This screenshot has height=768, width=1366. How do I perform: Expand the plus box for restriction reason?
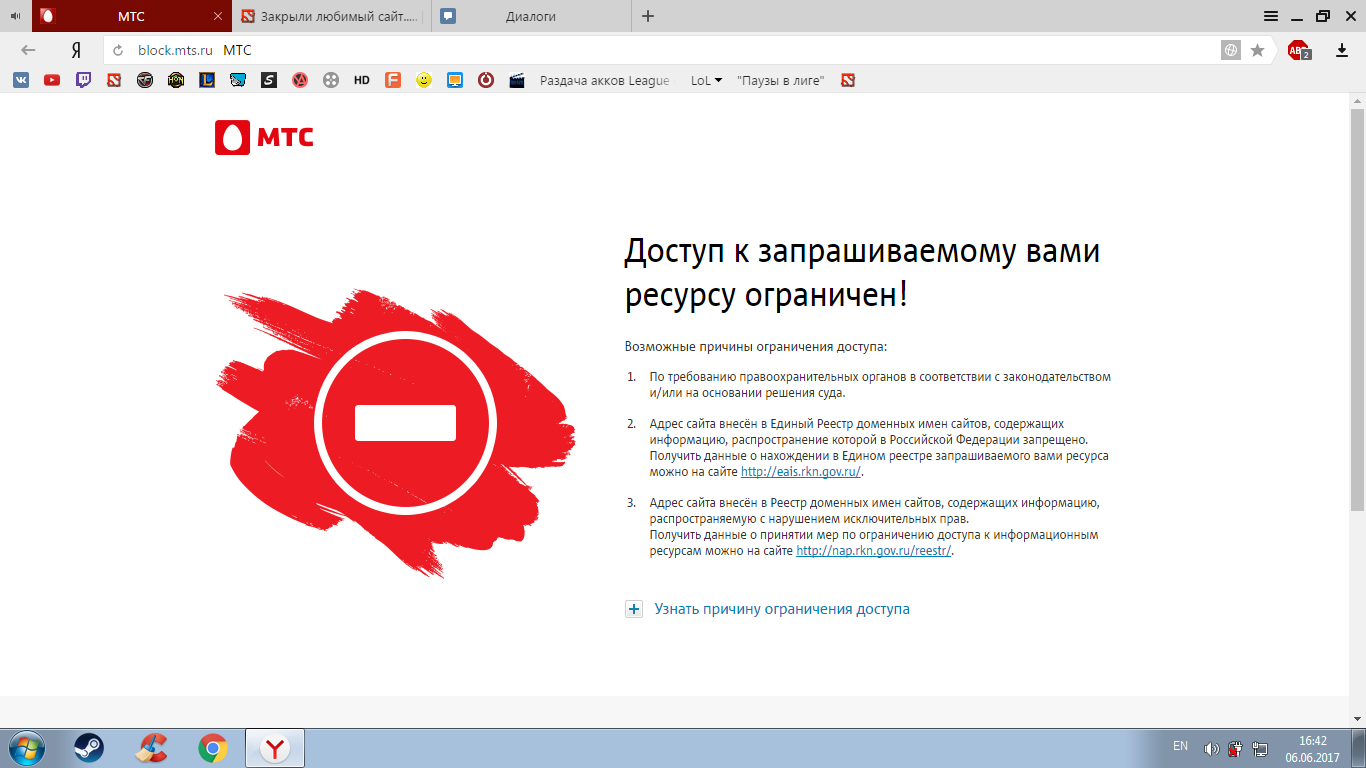(634, 609)
